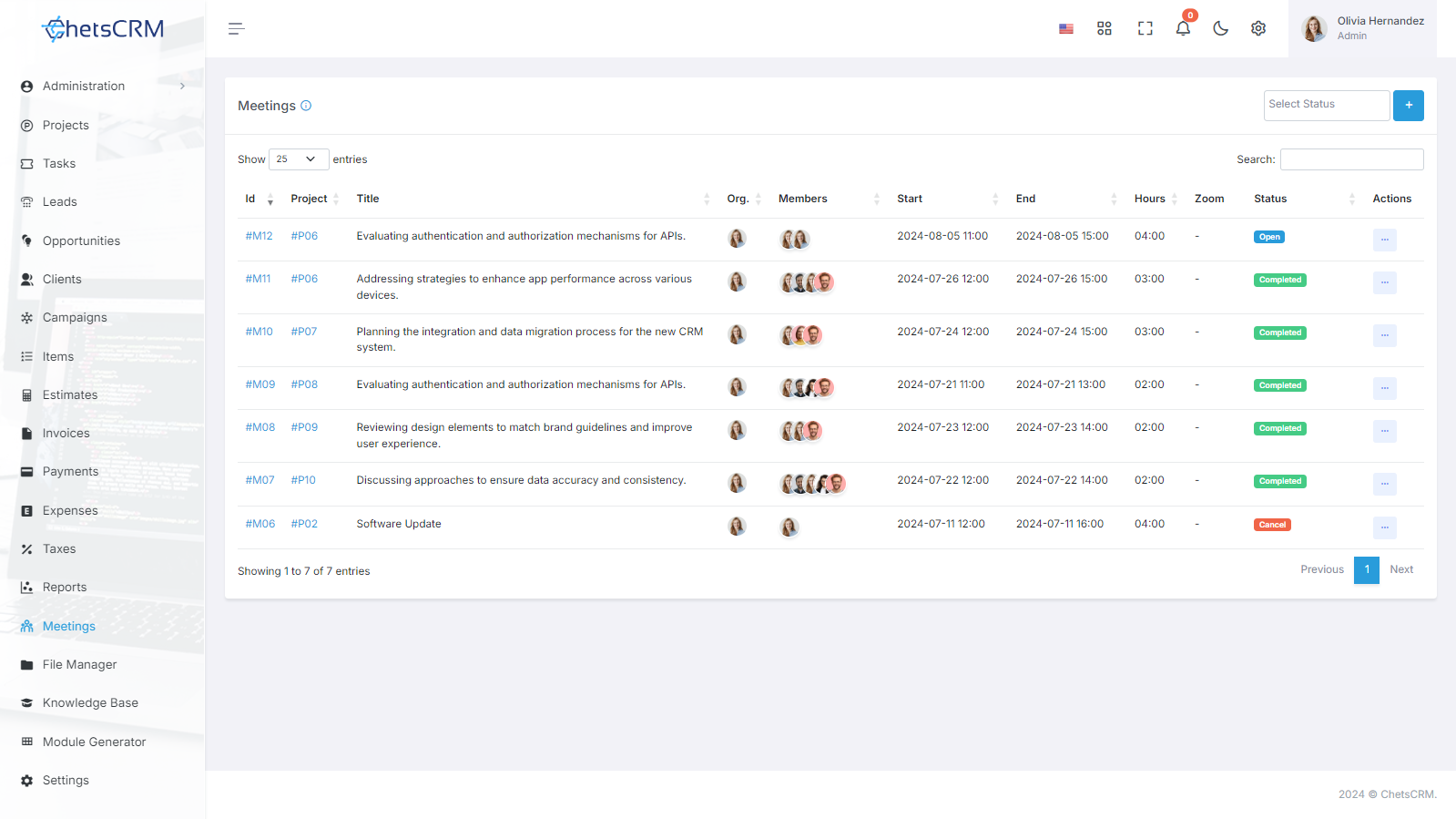Toggle fullscreen mode icon
Viewport: 1456px width, 819px height.
[x=1145, y=29]
